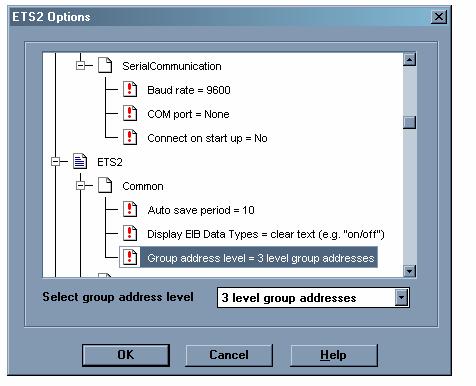Select 'Display EIB Data Types' row
Screen dimensions: 476x386
(266, 234)
